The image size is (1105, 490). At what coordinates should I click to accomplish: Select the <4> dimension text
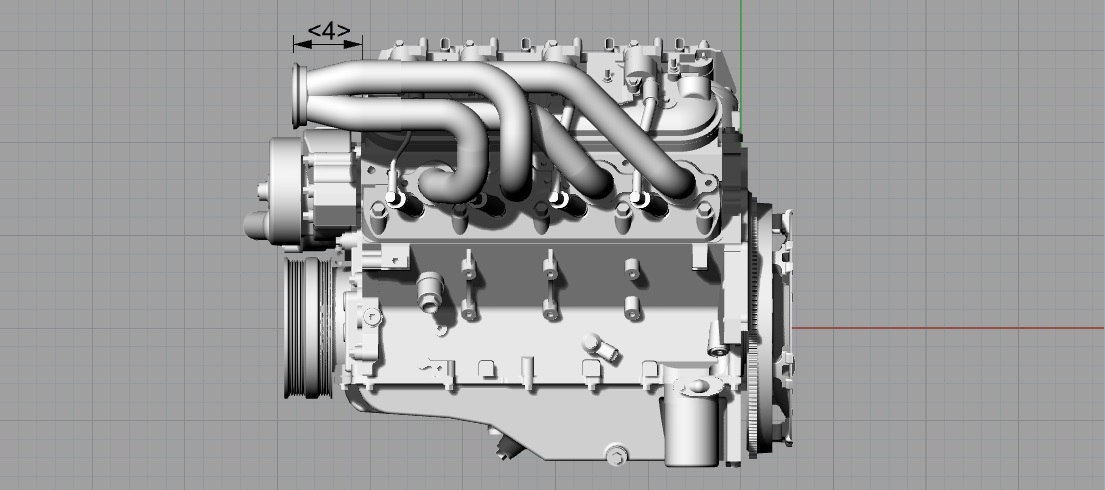click(x=328, y=31)
